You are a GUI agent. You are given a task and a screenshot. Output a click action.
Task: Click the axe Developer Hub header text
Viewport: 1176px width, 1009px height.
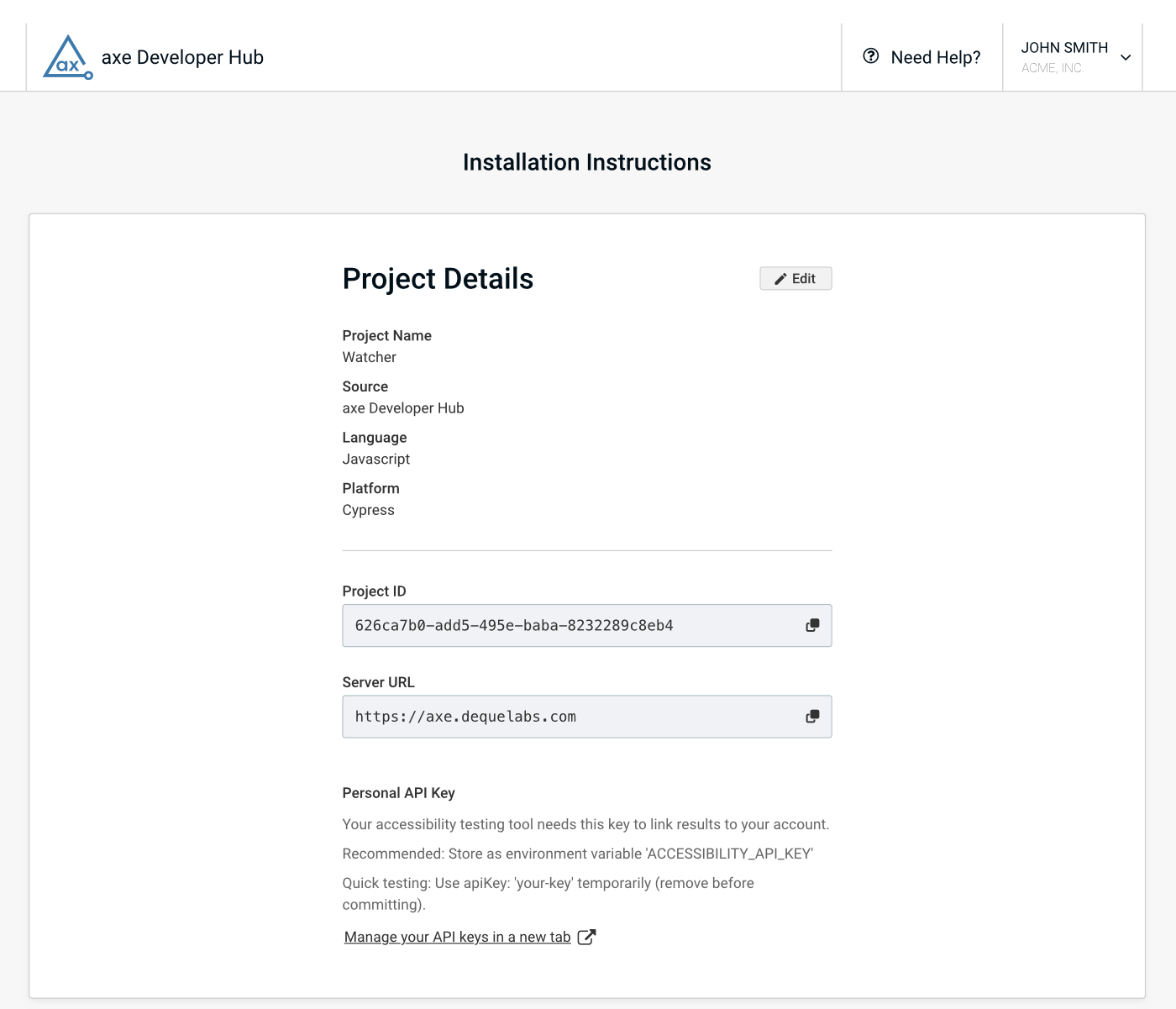click(182, 56)
